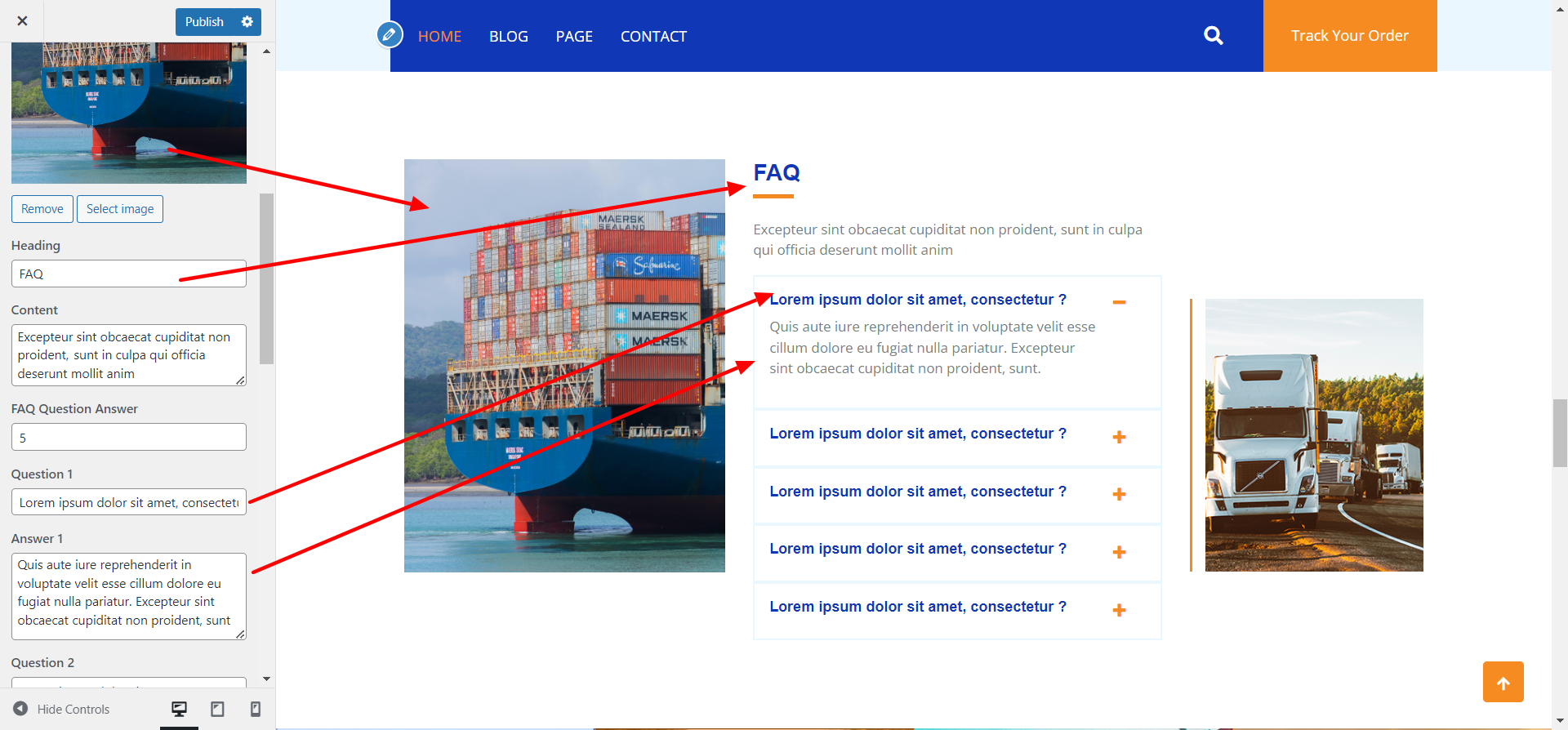Open the CONTACT menu item
This screenshot has width=1568, height=730.
coord(653,36)
